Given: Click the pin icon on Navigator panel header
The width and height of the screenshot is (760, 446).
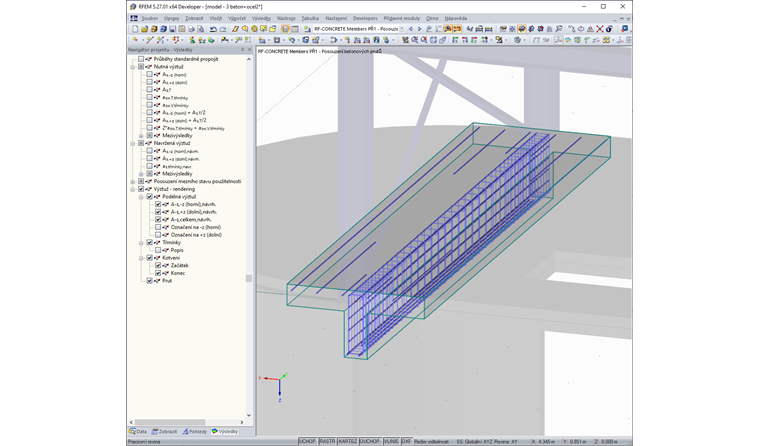Looking at the screenshot, I should click(241, 49).
